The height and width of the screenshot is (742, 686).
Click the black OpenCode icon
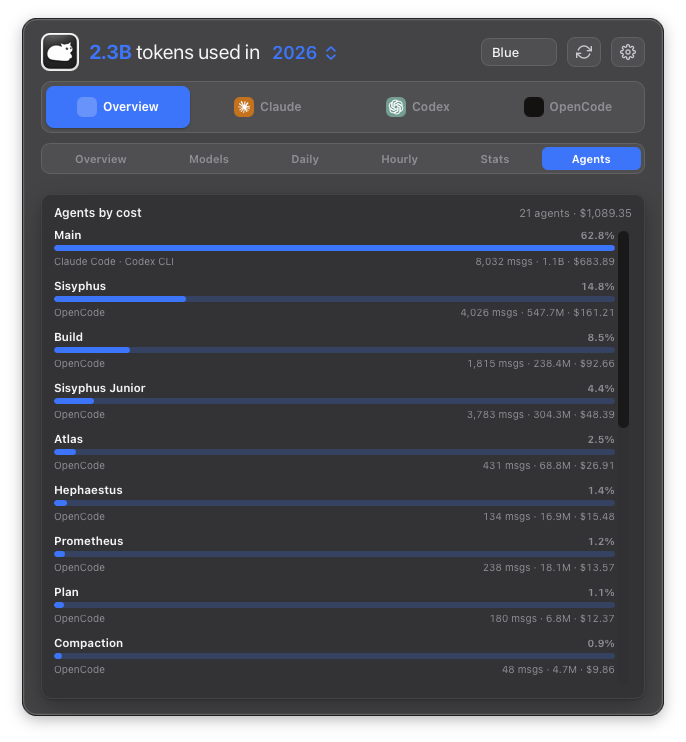pos(534,107)
